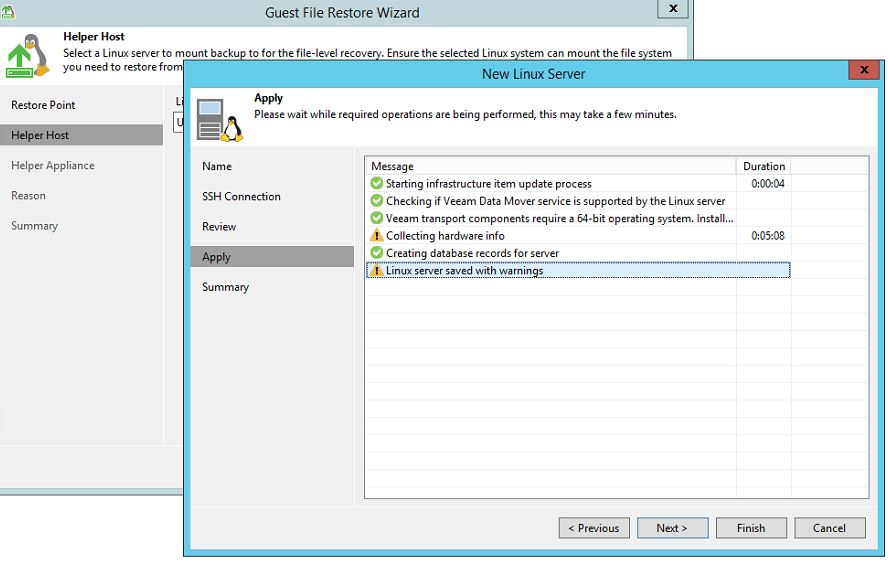The height and width of the screenshot is (566, 888).
Task: Go to the Name step in New Linux Server
Action: pos(217,167)
